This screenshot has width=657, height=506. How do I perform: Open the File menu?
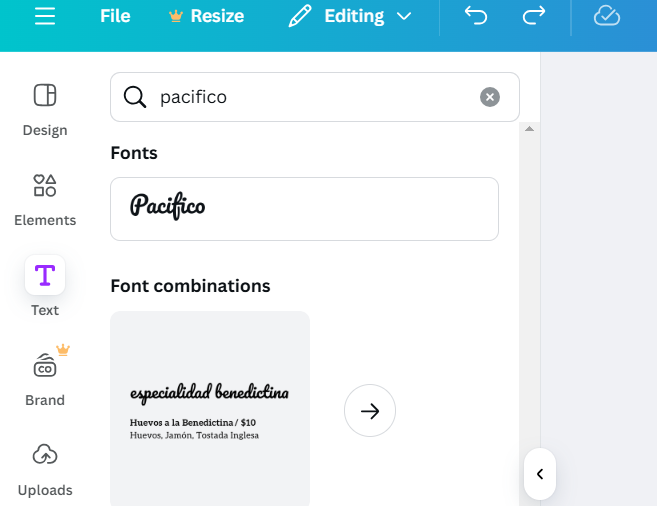click(115, 16)
